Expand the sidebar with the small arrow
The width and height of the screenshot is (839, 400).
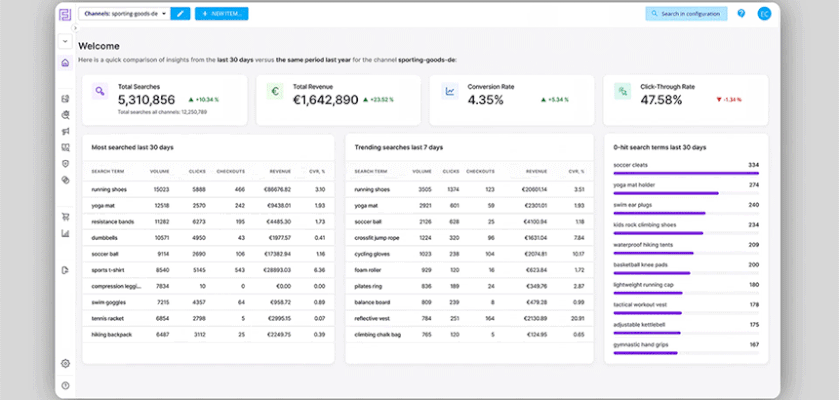click(75, 28)
